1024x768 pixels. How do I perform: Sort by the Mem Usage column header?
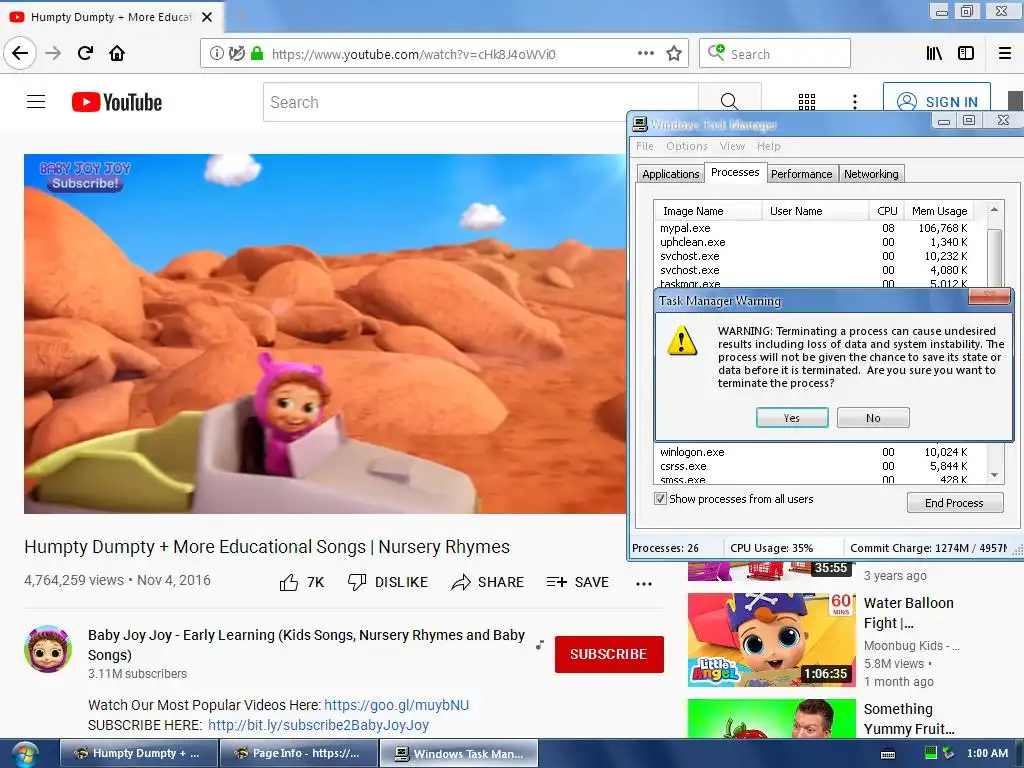tap(939, 211)
